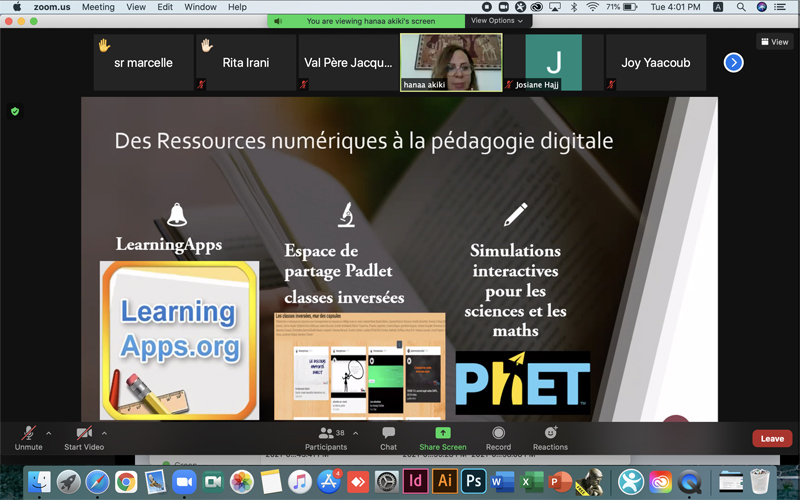Click the FaceTime icon in Dock
800x500 pixels.
tap(213, 481)
